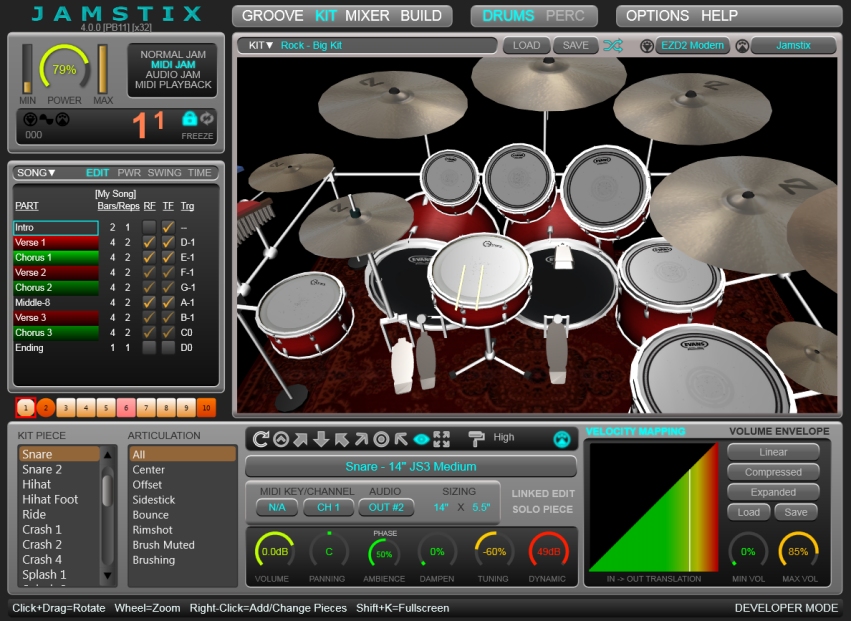The width and height of the screenshot is (851, 621).
Task: Open the Jamstix output mapping dropdown
Action: point(793,46)
